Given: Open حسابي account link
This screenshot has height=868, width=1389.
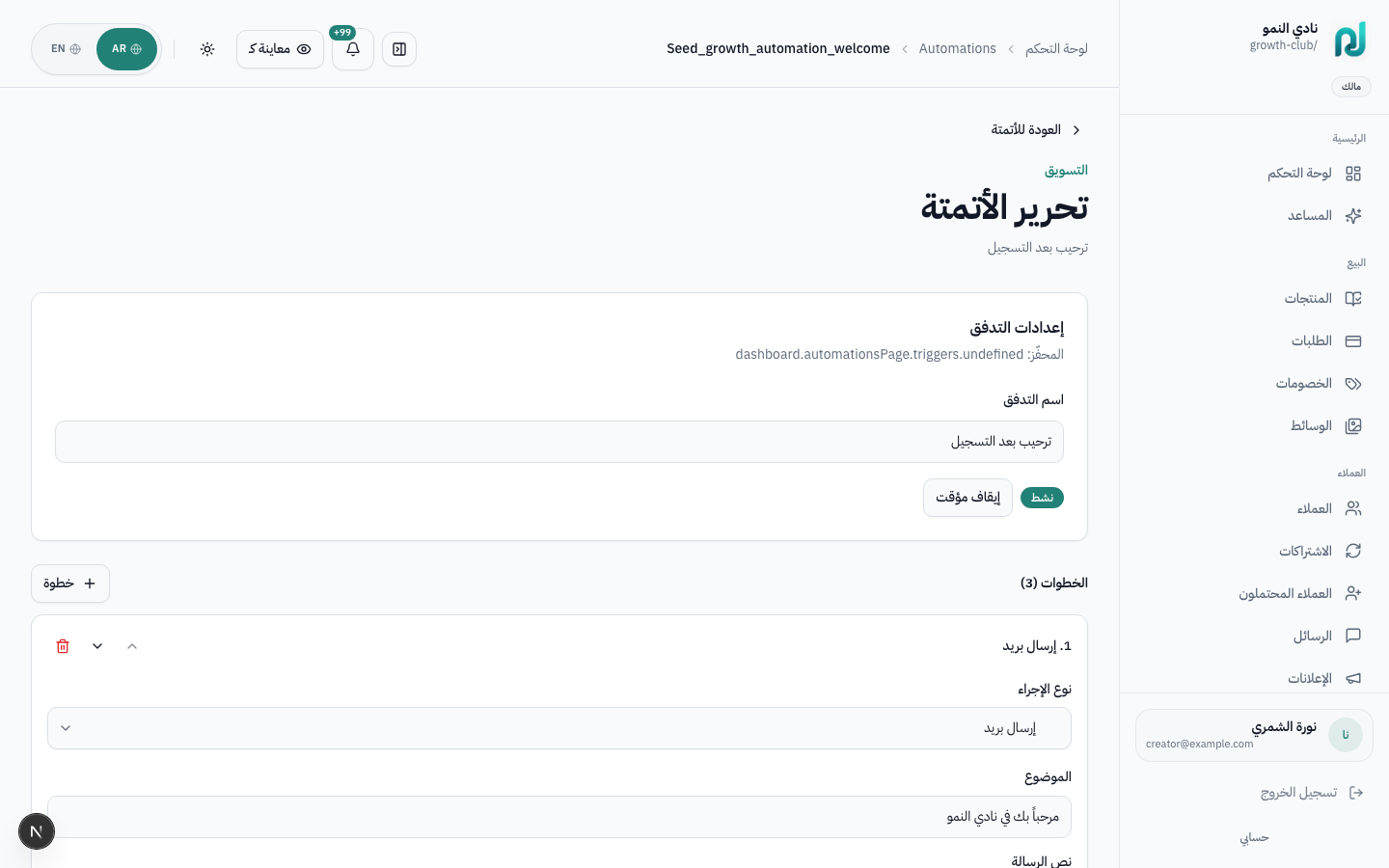Looking at the screenshot, I should click(x=1254, y=837).
